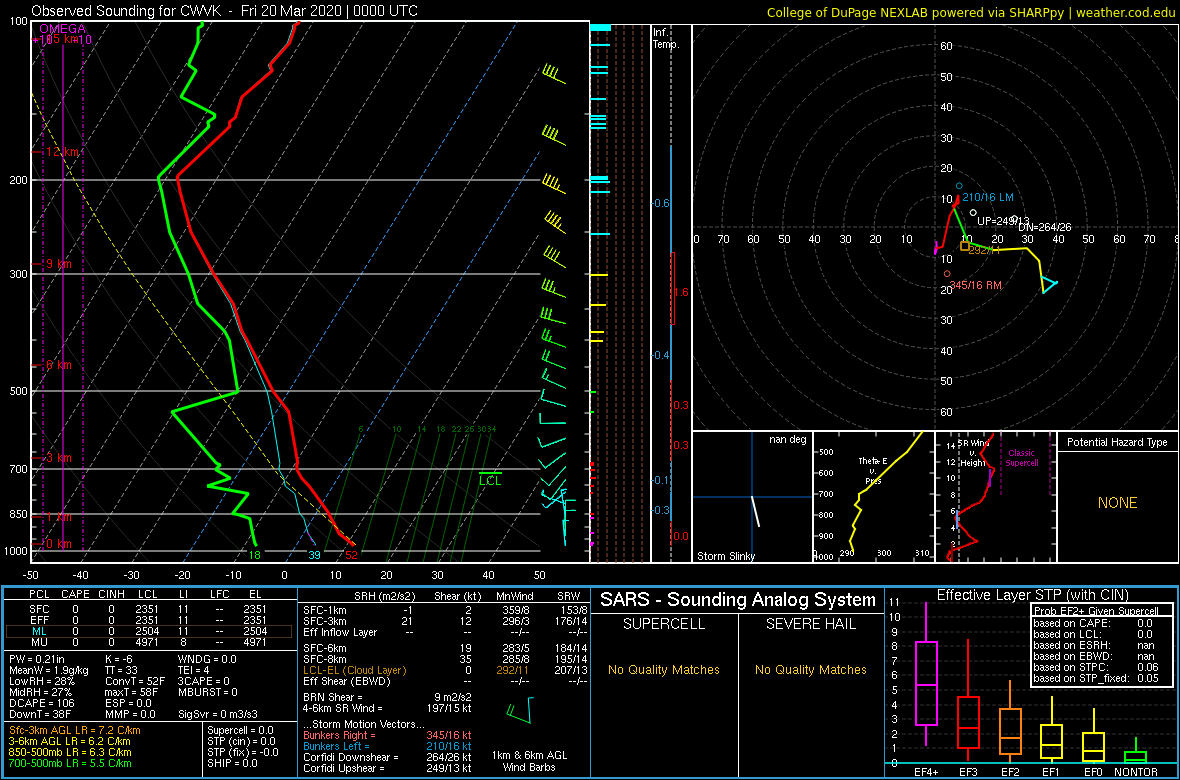Click No Quality Matches under SUPERCELL
The width and height of the screenshot is (1180, 780).
click(664, 669)
